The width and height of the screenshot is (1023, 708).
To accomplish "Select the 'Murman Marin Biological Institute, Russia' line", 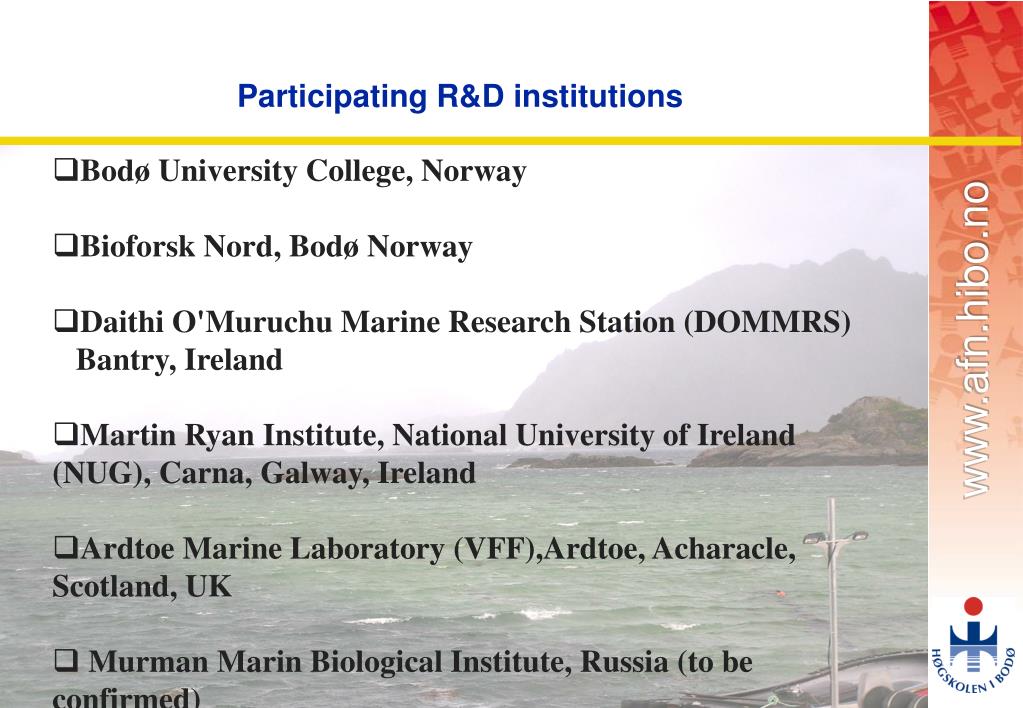I will point(421,662).
